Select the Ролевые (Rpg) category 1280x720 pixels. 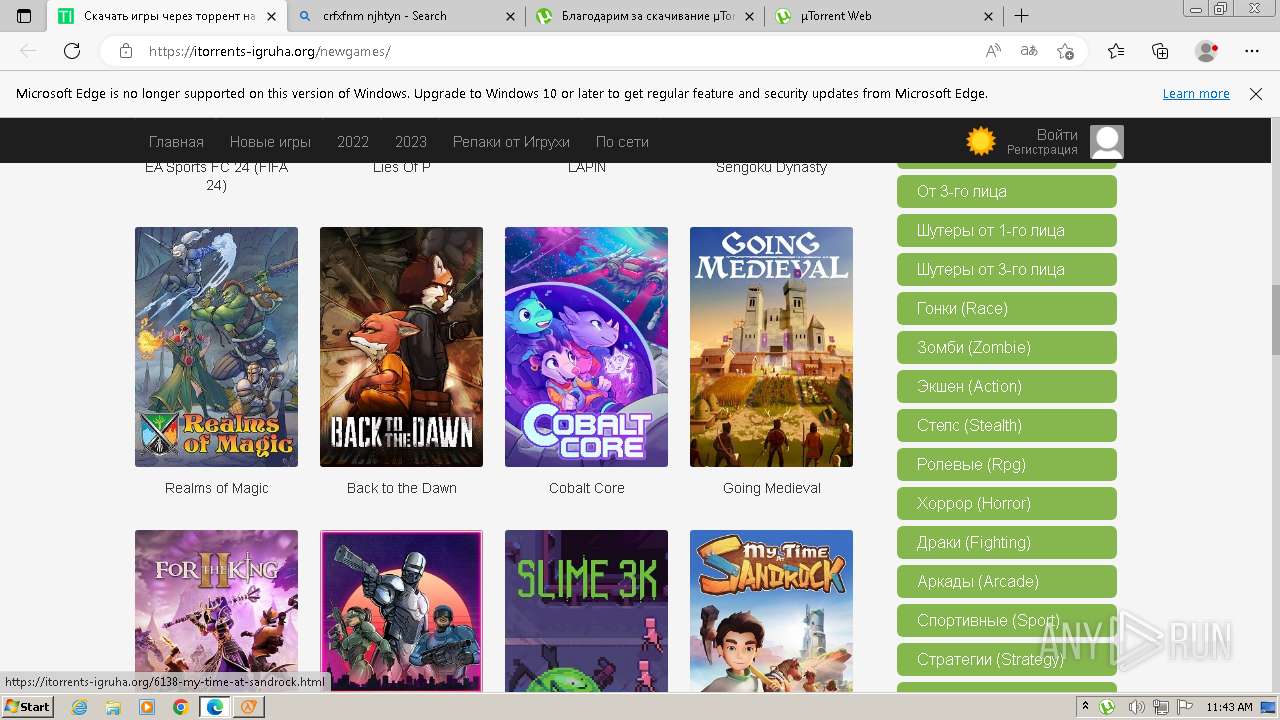coord(1007,464)
